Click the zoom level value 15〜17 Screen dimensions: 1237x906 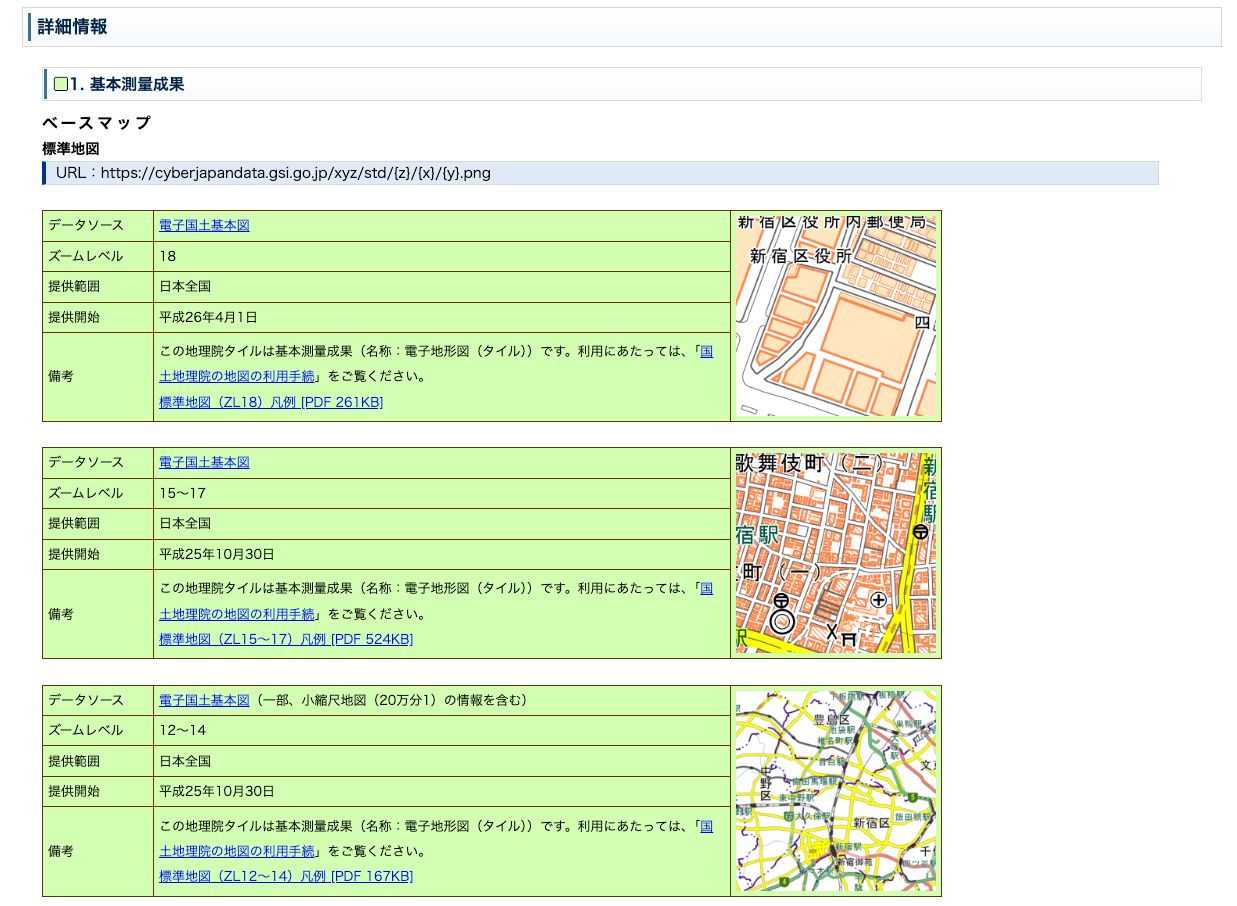183,493
